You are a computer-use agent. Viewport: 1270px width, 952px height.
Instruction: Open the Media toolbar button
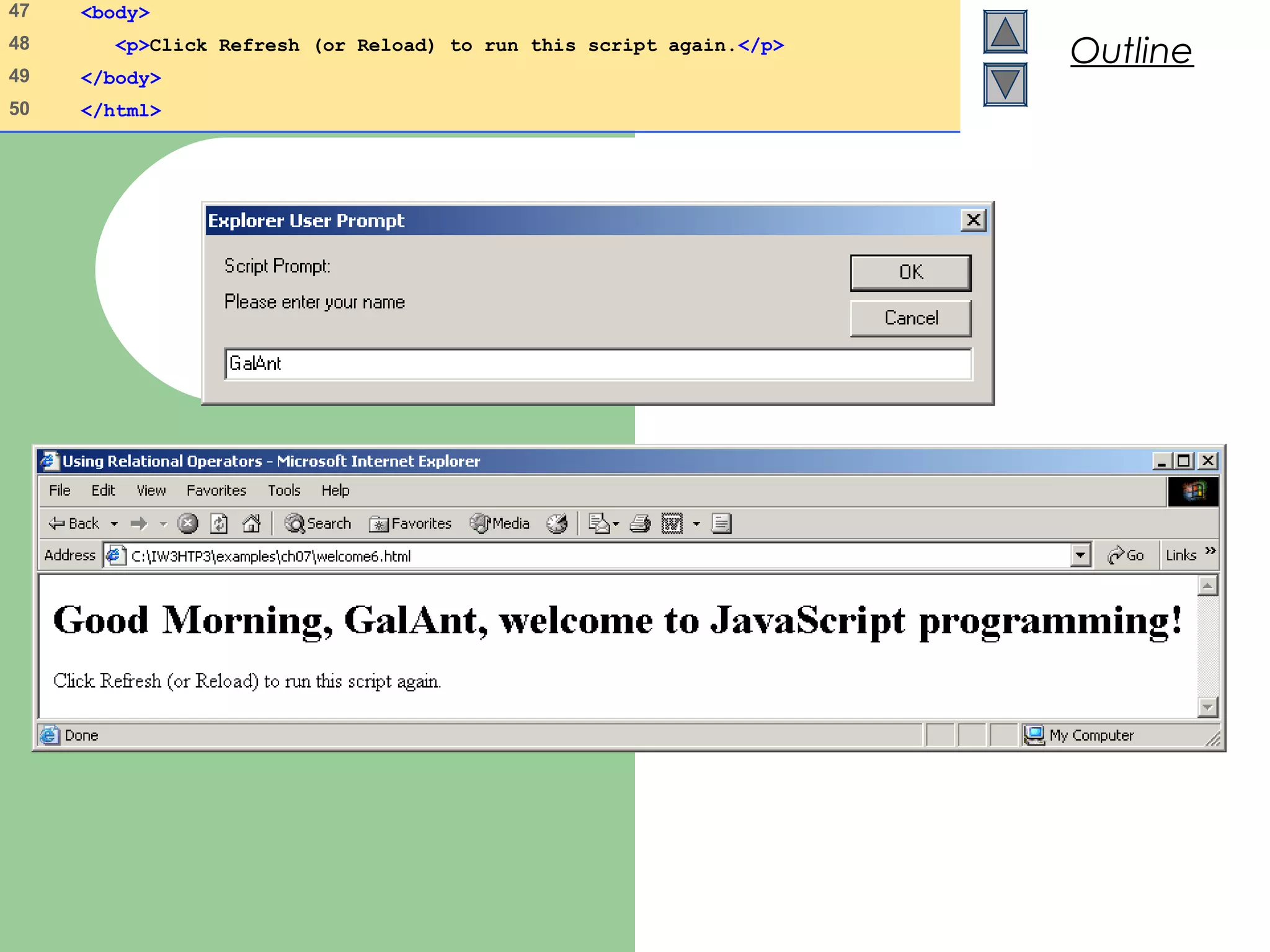pos(500,524)
